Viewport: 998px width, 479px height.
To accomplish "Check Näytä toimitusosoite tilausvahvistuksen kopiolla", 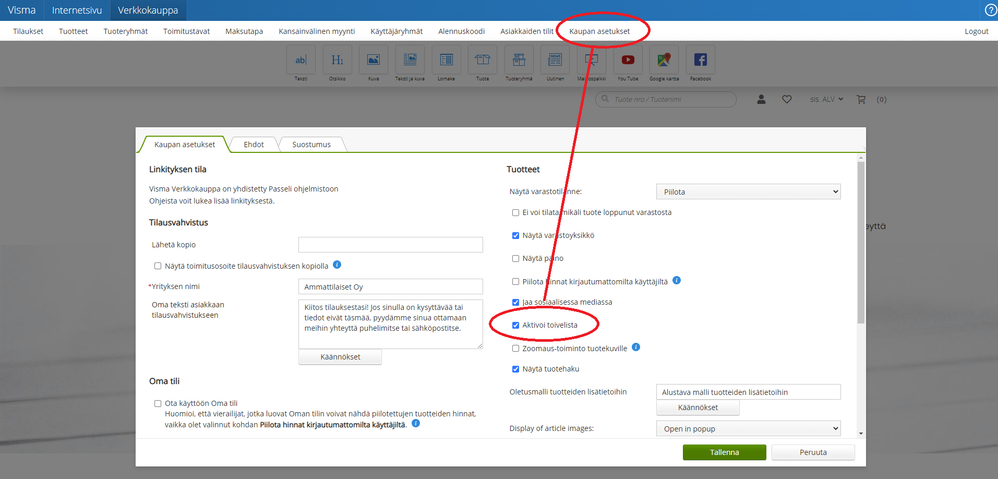I will [x=157, y=266].
